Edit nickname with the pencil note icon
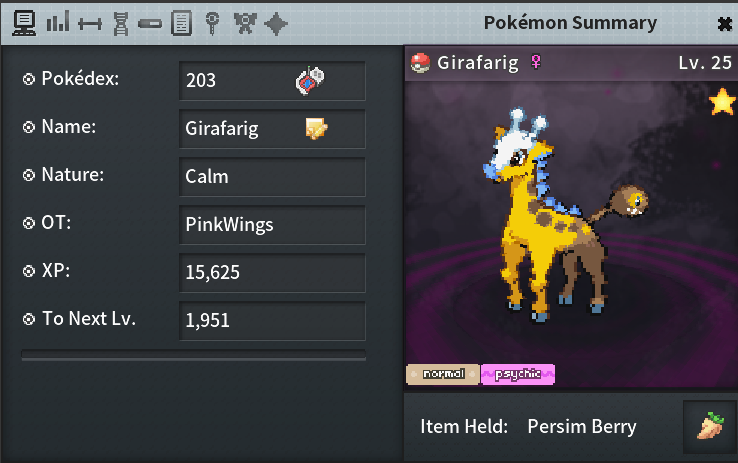Viewport: 738px width, 463px height. pyautogui.click(x=316, y=128)
